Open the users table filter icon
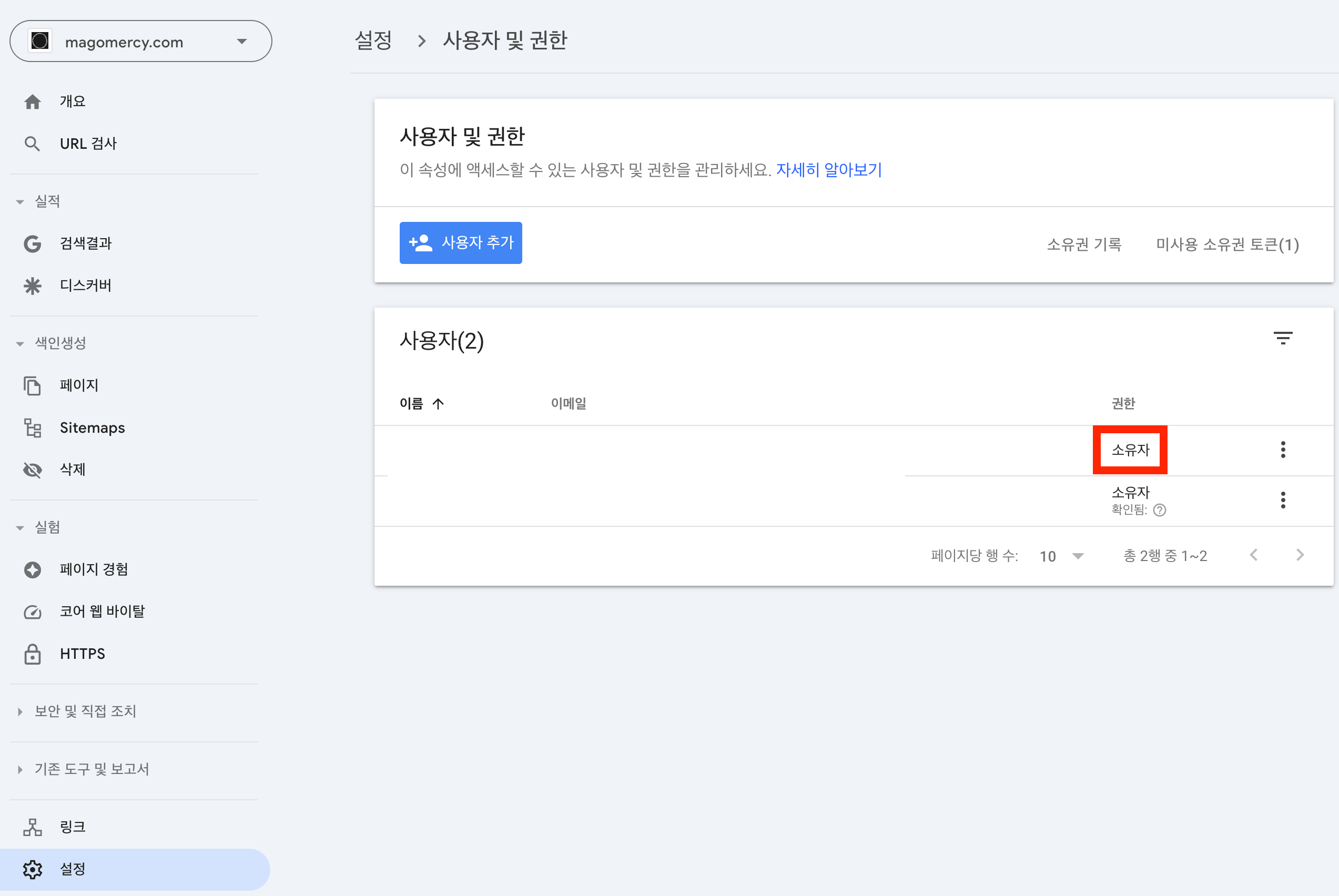Viewport: 1339px width, 896px height. (1283, 338)
